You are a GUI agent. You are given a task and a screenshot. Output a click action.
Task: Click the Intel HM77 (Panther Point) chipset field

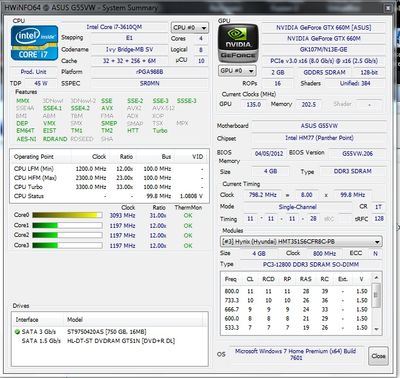click(319, 138)
